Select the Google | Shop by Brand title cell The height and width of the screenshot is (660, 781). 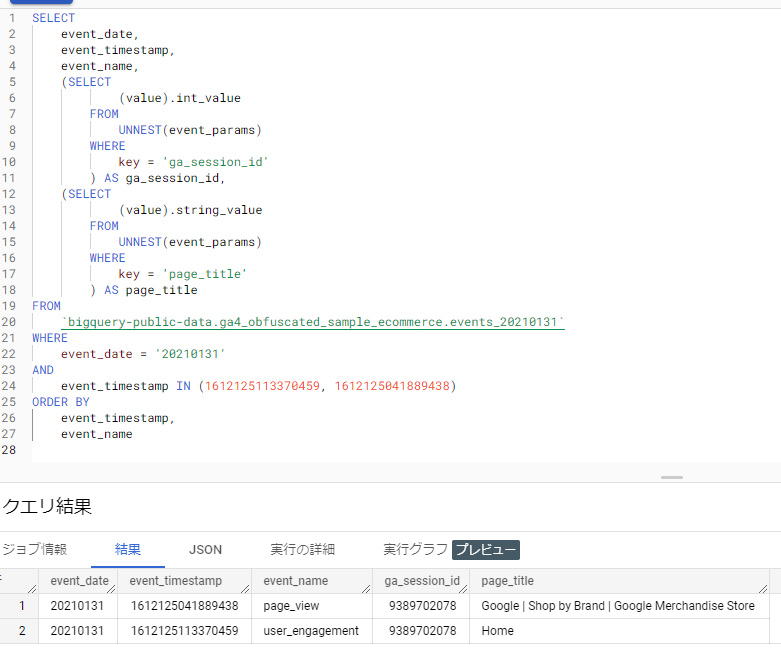(619, 606)
